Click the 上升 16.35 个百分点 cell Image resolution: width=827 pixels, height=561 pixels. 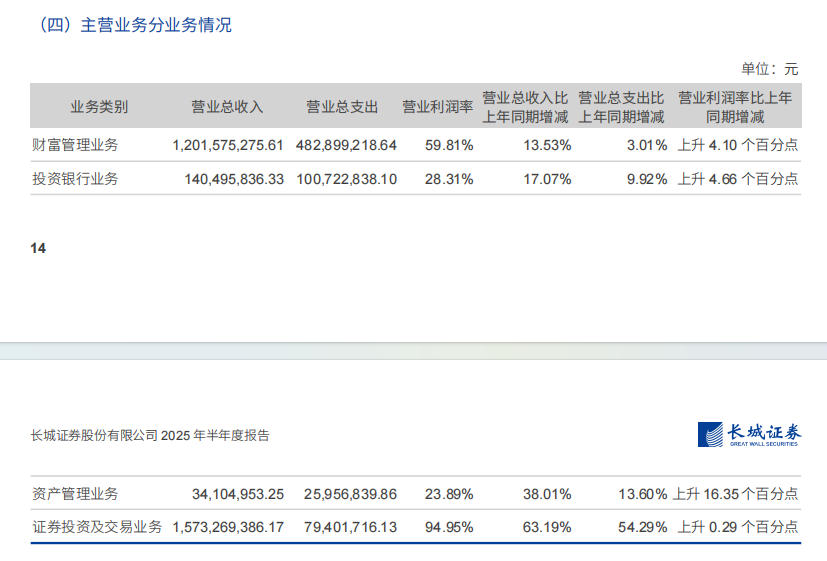(736, 493)
